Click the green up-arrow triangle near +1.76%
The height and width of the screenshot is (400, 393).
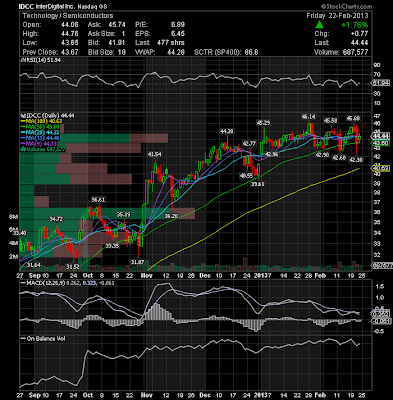[319, 24]
